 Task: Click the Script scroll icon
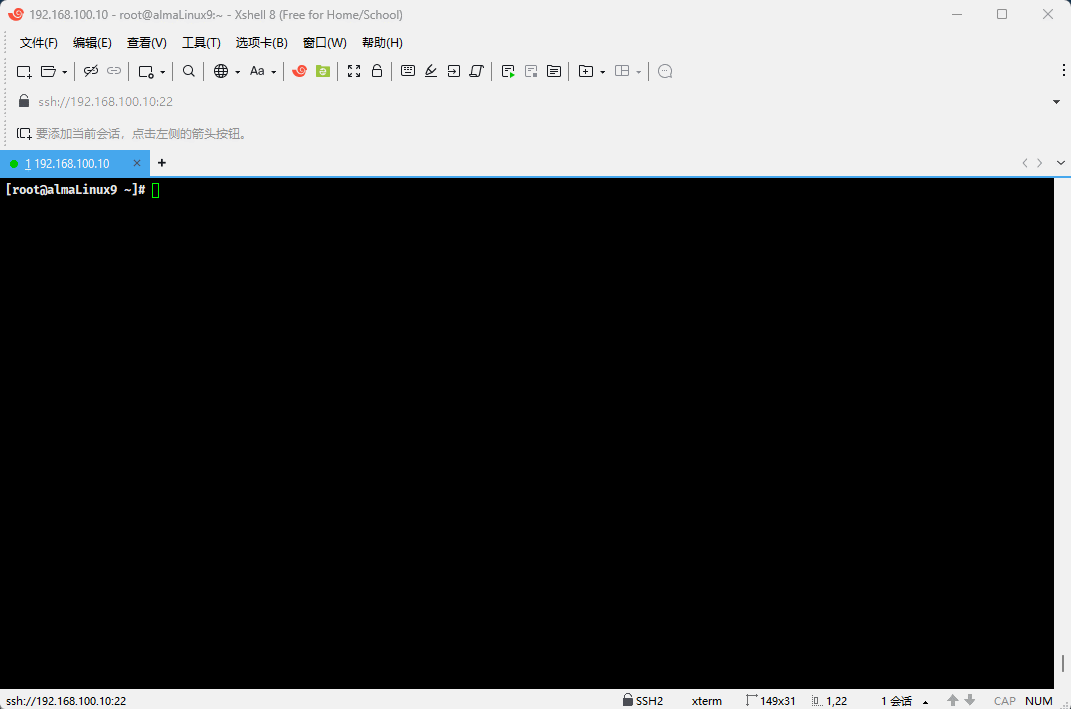pos(477,71)
